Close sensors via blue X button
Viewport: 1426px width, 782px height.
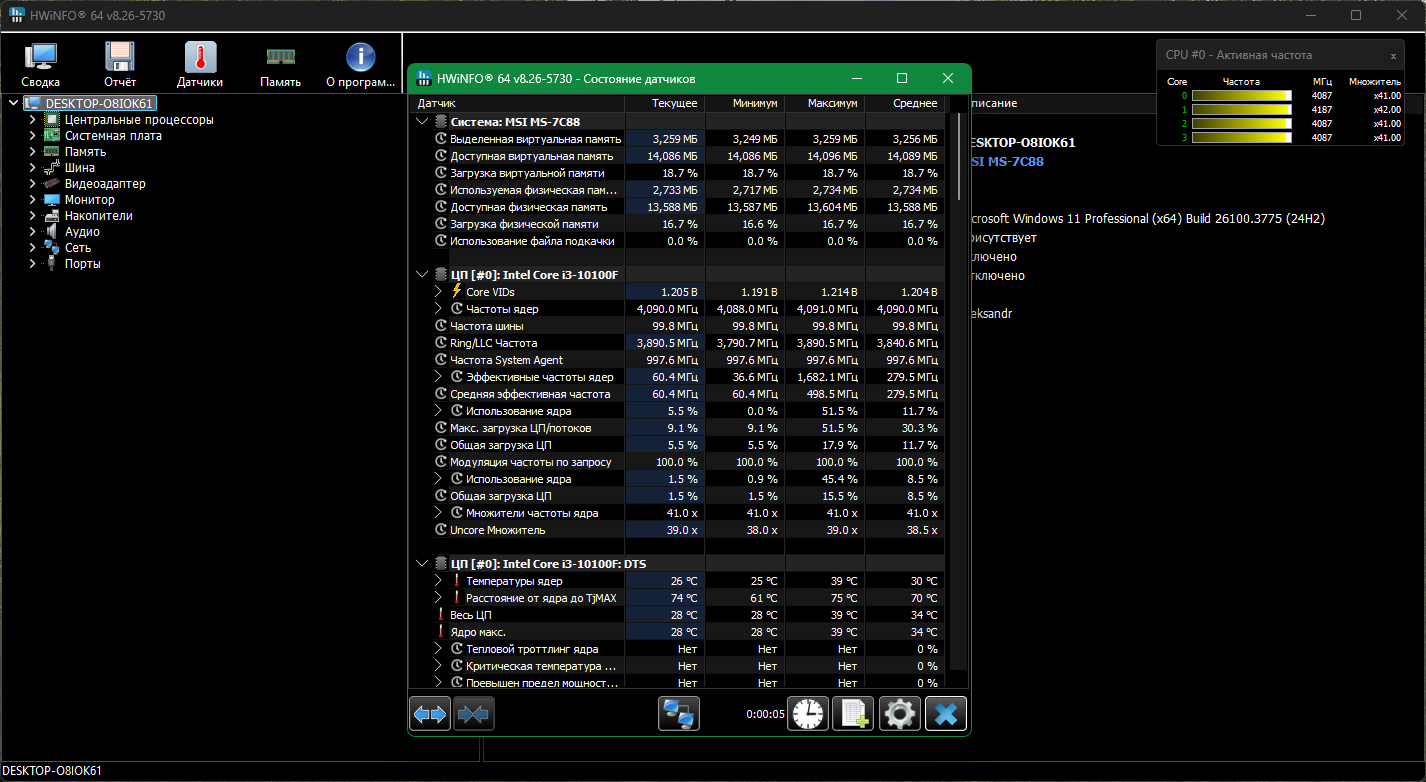click(x=946, y=714)
